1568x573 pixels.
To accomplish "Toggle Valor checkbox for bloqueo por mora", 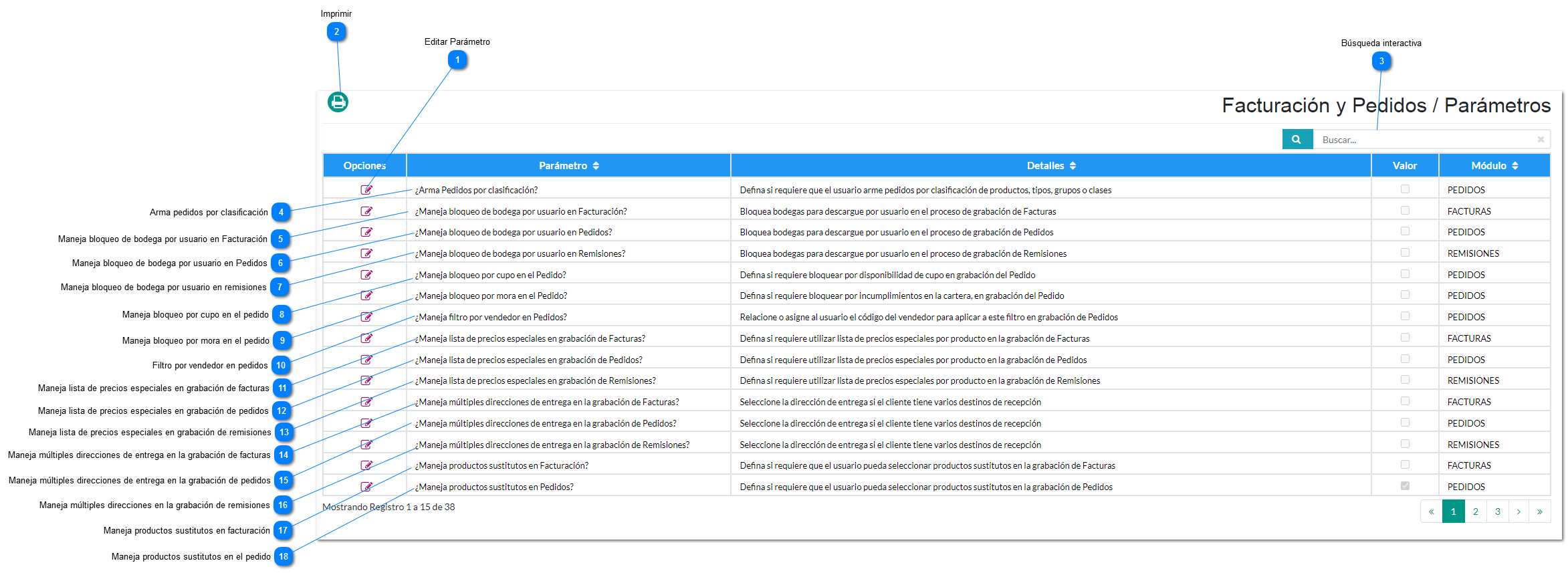I will tap(1405, 295).
